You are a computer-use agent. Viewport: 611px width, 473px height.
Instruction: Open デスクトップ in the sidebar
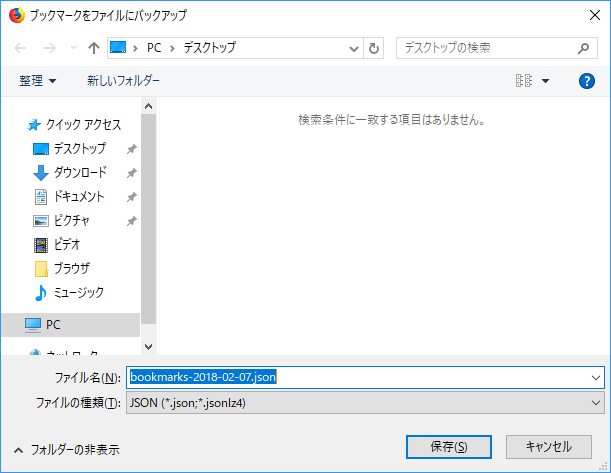coord(79,148)
